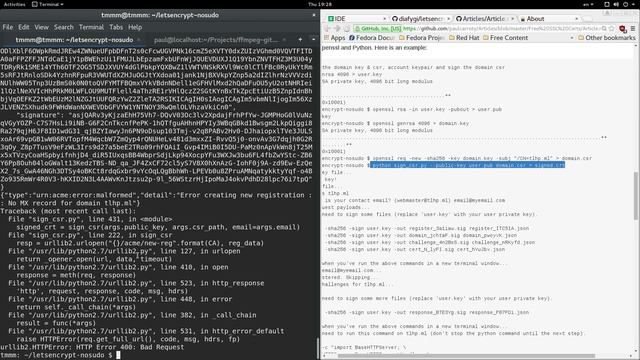Open the Fedora Project bookmark folder
Image resolution: width=640 pixels, height=360 pixels.
coord(422,38)
